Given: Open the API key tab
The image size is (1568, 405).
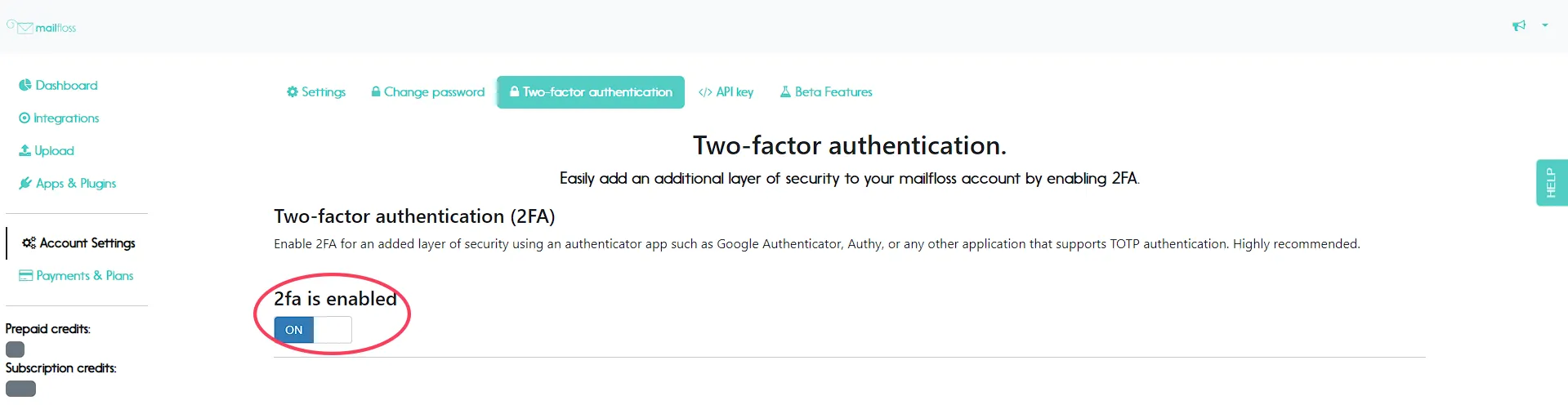Looking at the screenshot, I should point(726,91).
